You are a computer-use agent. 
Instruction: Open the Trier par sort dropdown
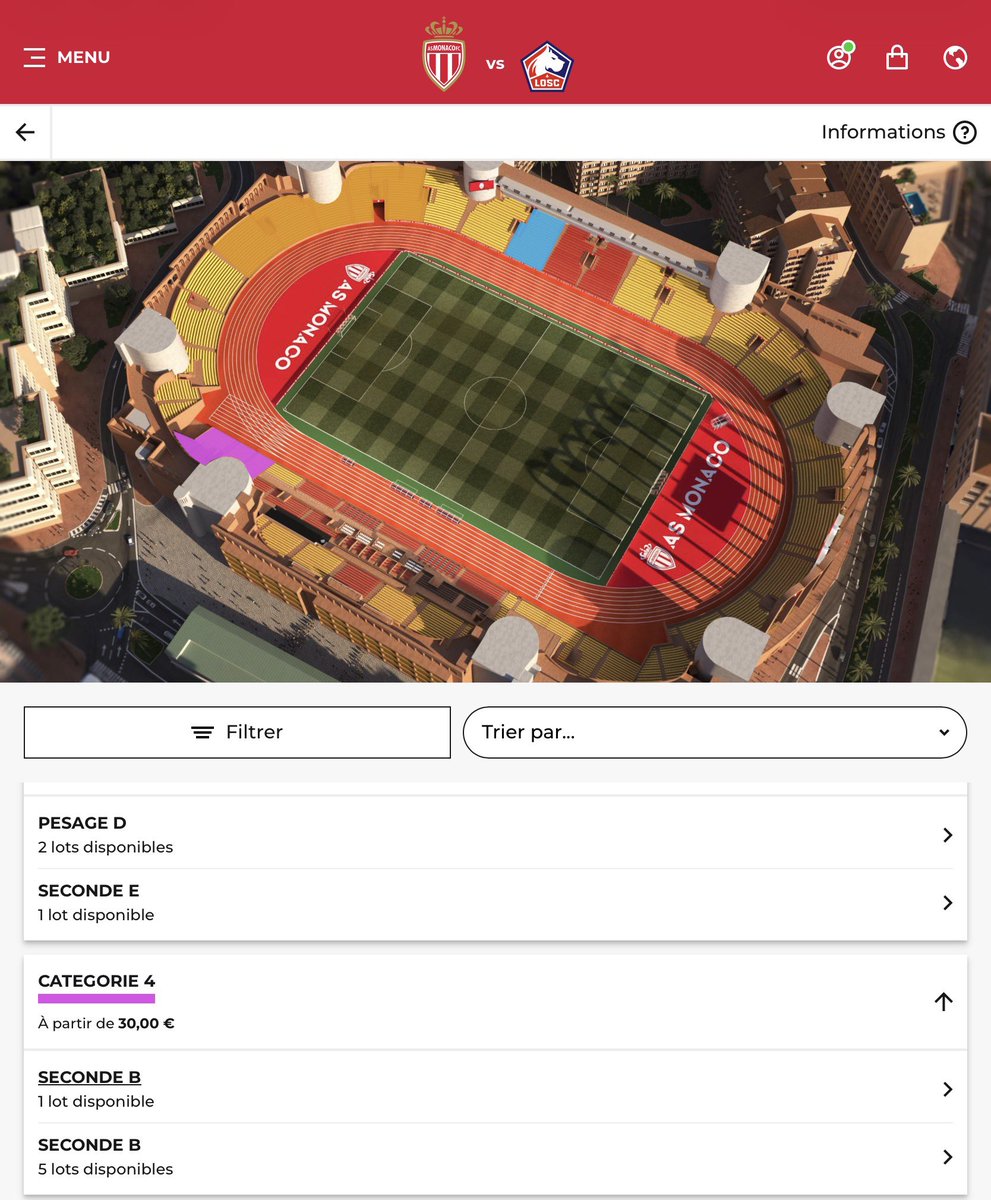click(715, 732)
